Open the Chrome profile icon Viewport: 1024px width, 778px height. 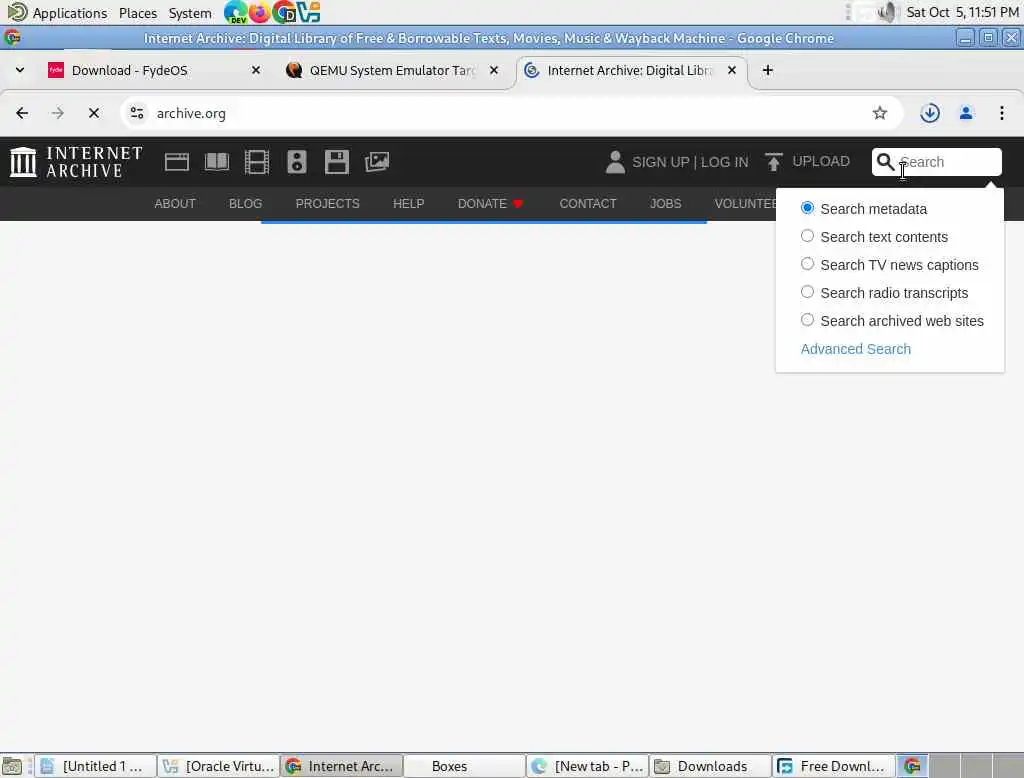click(x=966, y=113)
